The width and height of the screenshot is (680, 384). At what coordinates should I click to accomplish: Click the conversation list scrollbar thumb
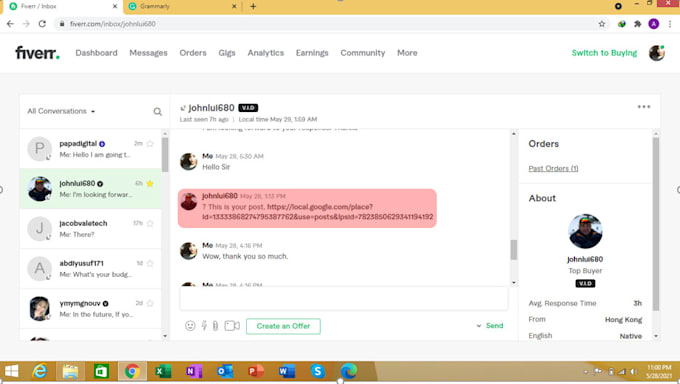tap(165, 155)
